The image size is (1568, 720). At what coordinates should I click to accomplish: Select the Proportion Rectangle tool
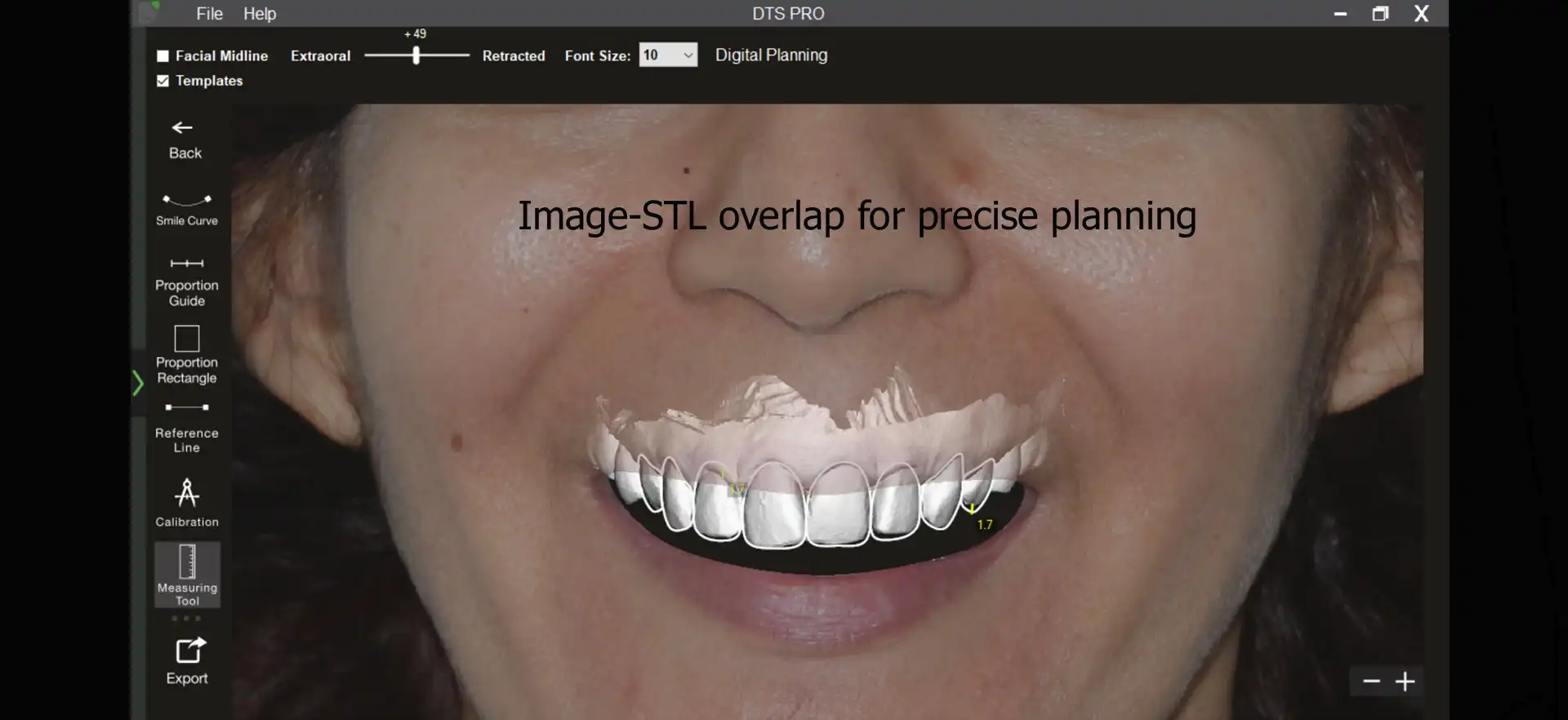click(186, 355)
